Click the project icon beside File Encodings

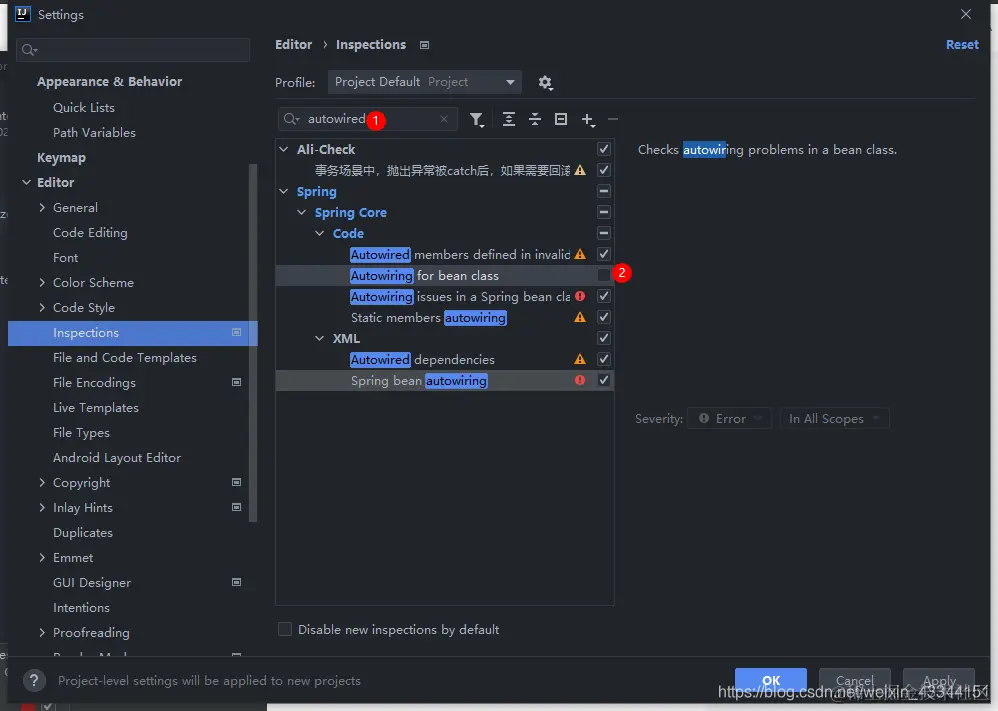(236, 382)
